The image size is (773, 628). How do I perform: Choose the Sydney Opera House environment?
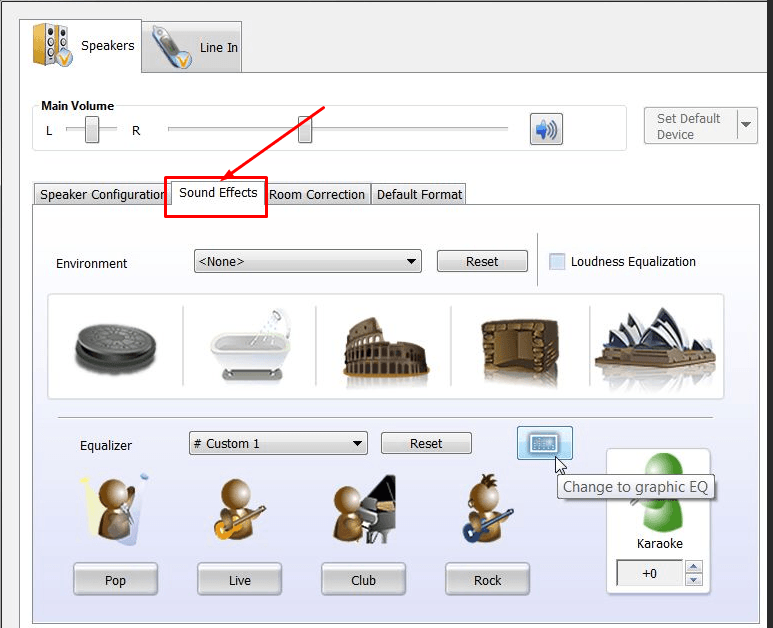pos(655,345)
